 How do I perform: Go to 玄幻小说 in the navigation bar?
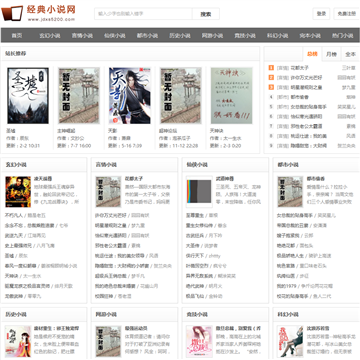click(50, 35)
